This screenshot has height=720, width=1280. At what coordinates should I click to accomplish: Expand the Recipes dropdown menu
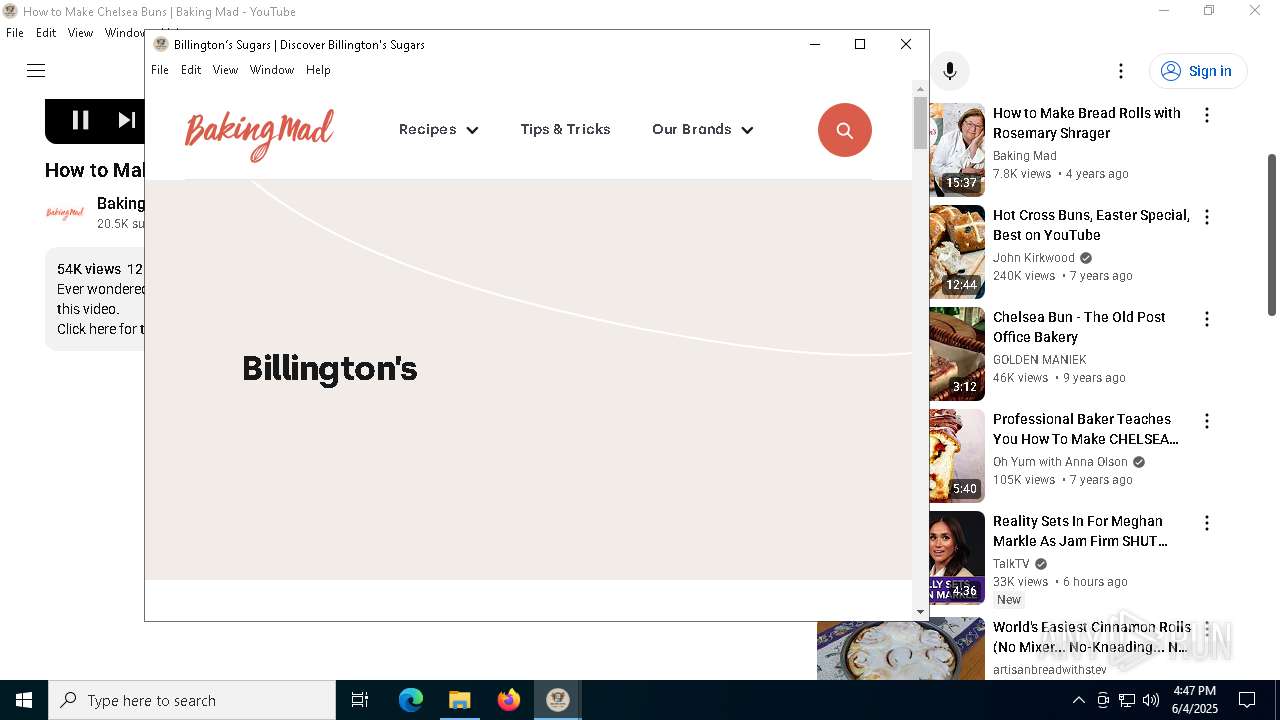[x=438, y=130]
